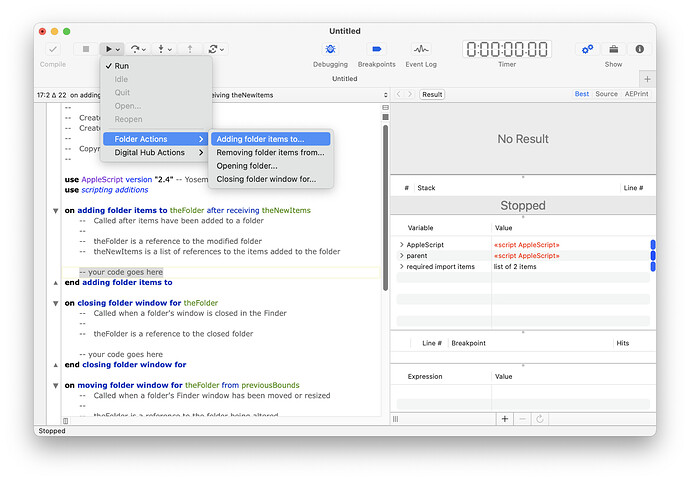Click the Step Over curved arrow icon
Screen dimensions: 690x481
click(x=135, y=49)
